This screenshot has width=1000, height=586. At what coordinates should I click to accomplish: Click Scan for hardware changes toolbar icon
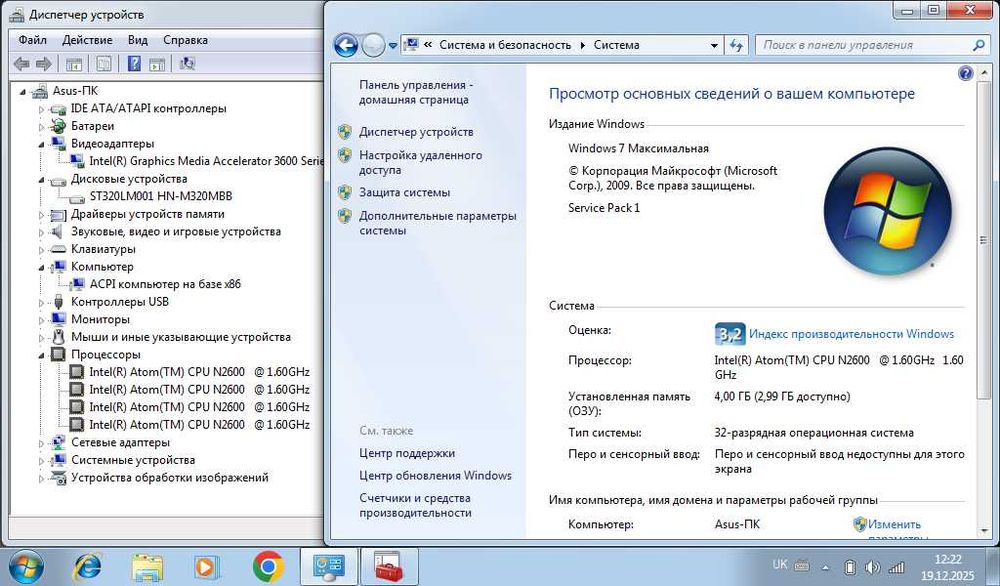(x=187, y=63)
